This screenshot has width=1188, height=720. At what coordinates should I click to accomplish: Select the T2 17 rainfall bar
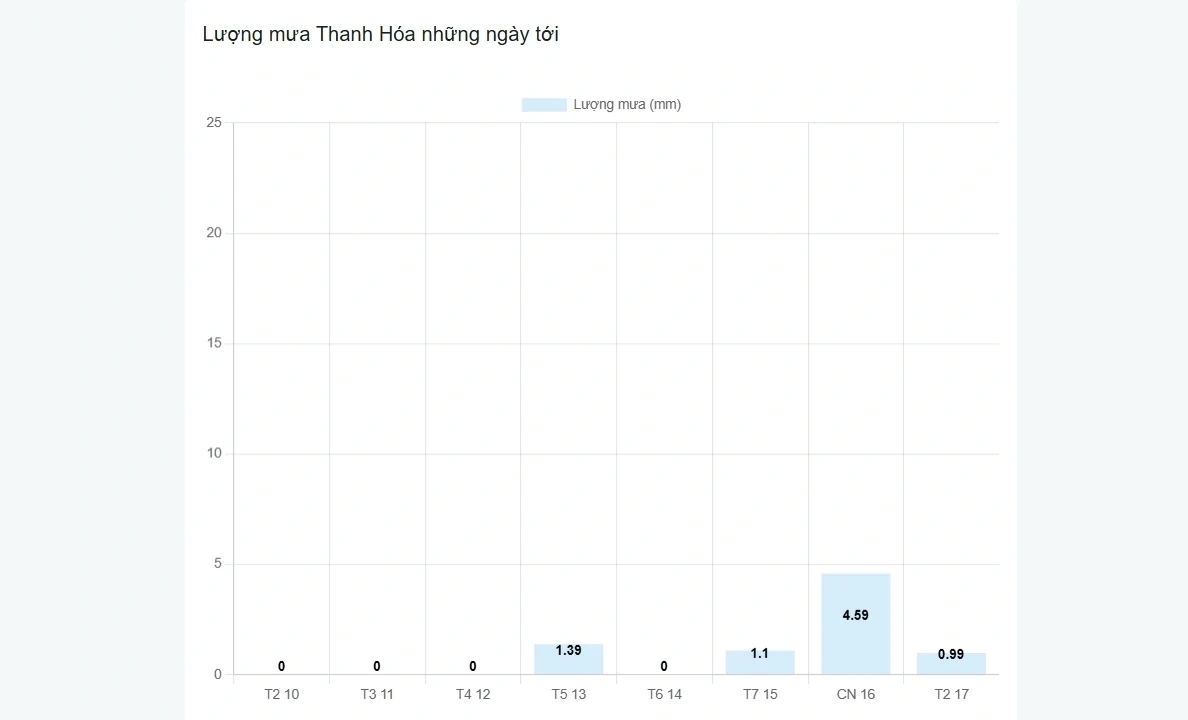[x=951, y=668]
